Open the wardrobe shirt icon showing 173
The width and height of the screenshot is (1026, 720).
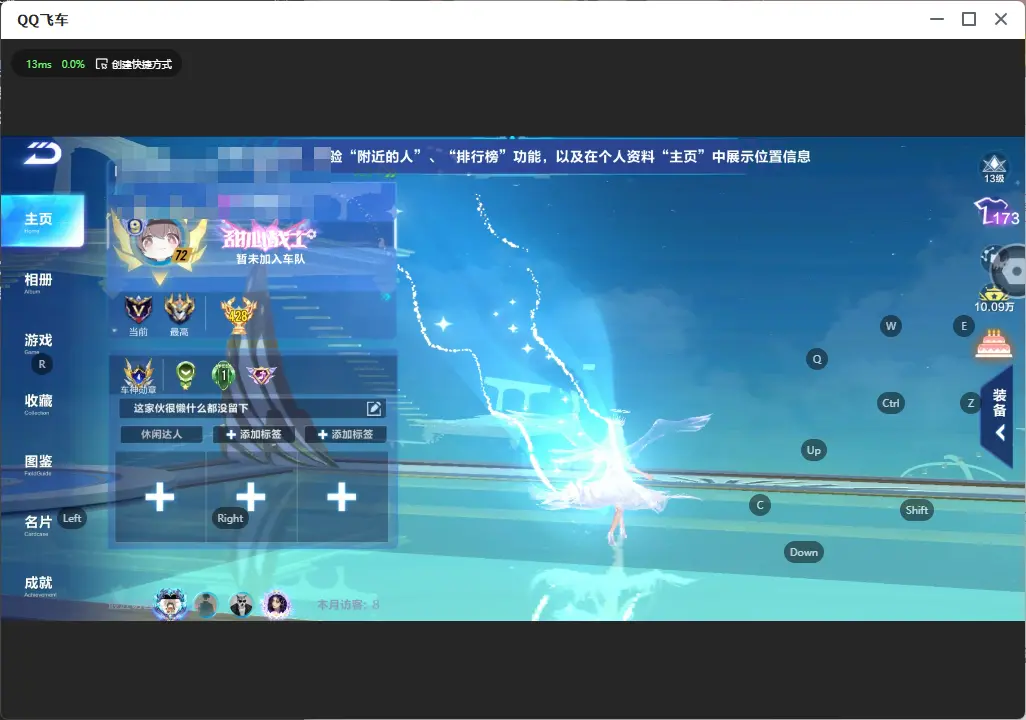tap(997, 211)
